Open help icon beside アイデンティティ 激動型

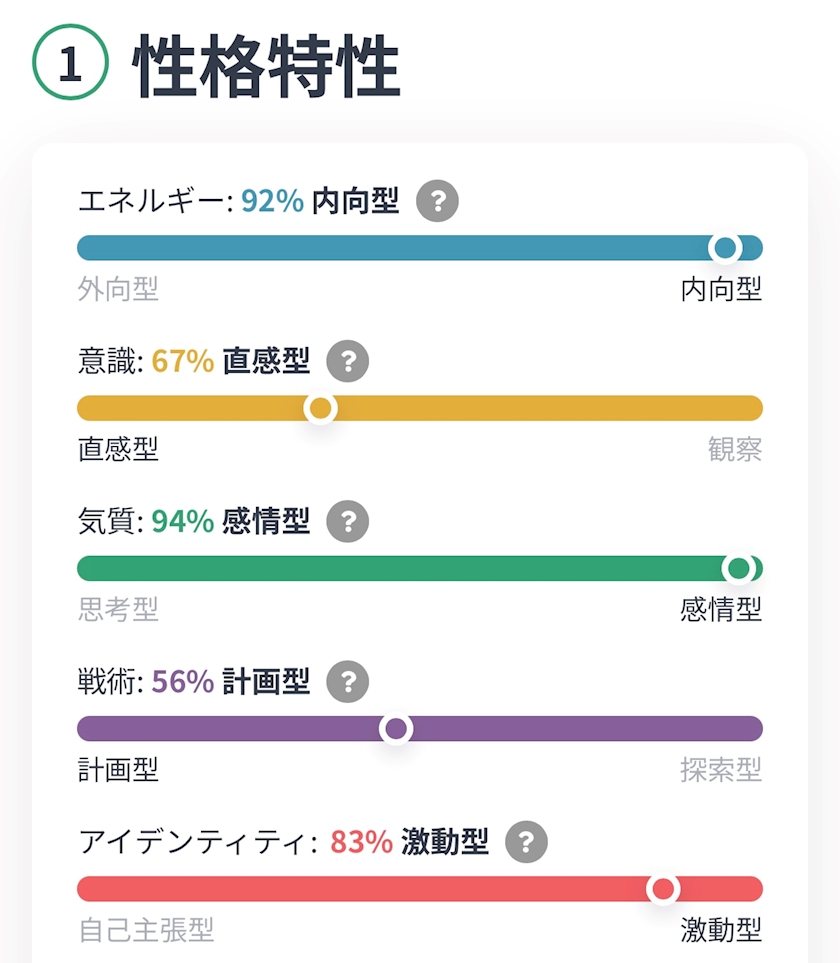tap(527, 842)
